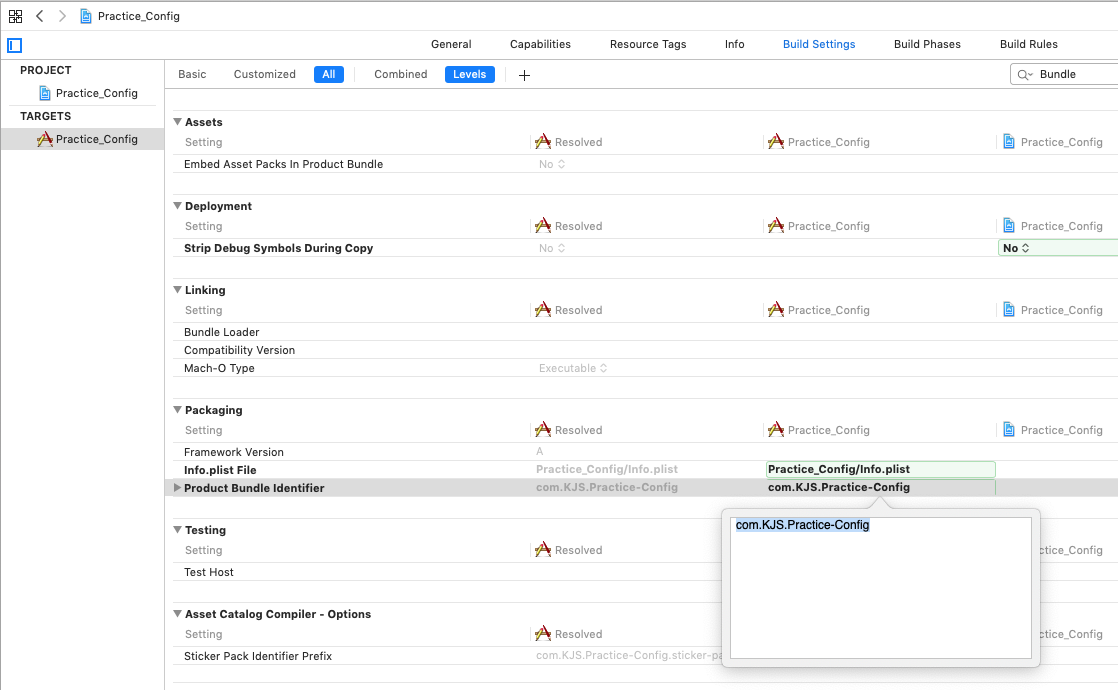The height and width of the screenshot is (690, 1118).
Task: Select Framework Version setting row
Action: [645, 452]
